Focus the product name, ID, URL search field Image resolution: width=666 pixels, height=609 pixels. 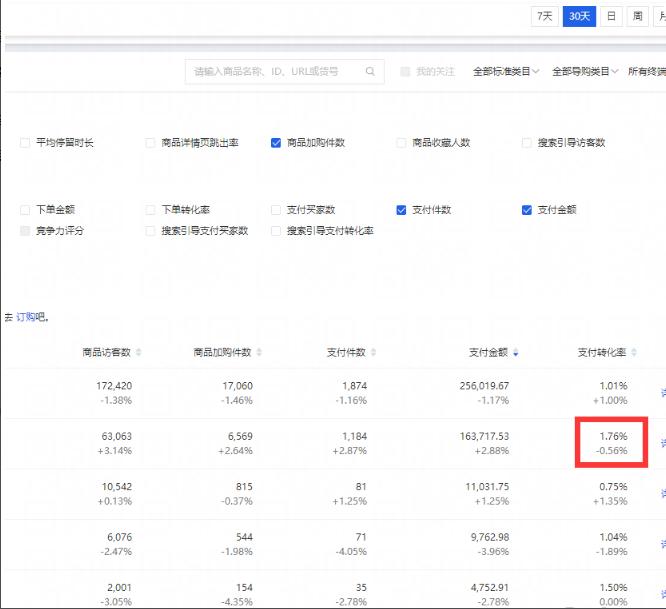(x=275, y=72)
